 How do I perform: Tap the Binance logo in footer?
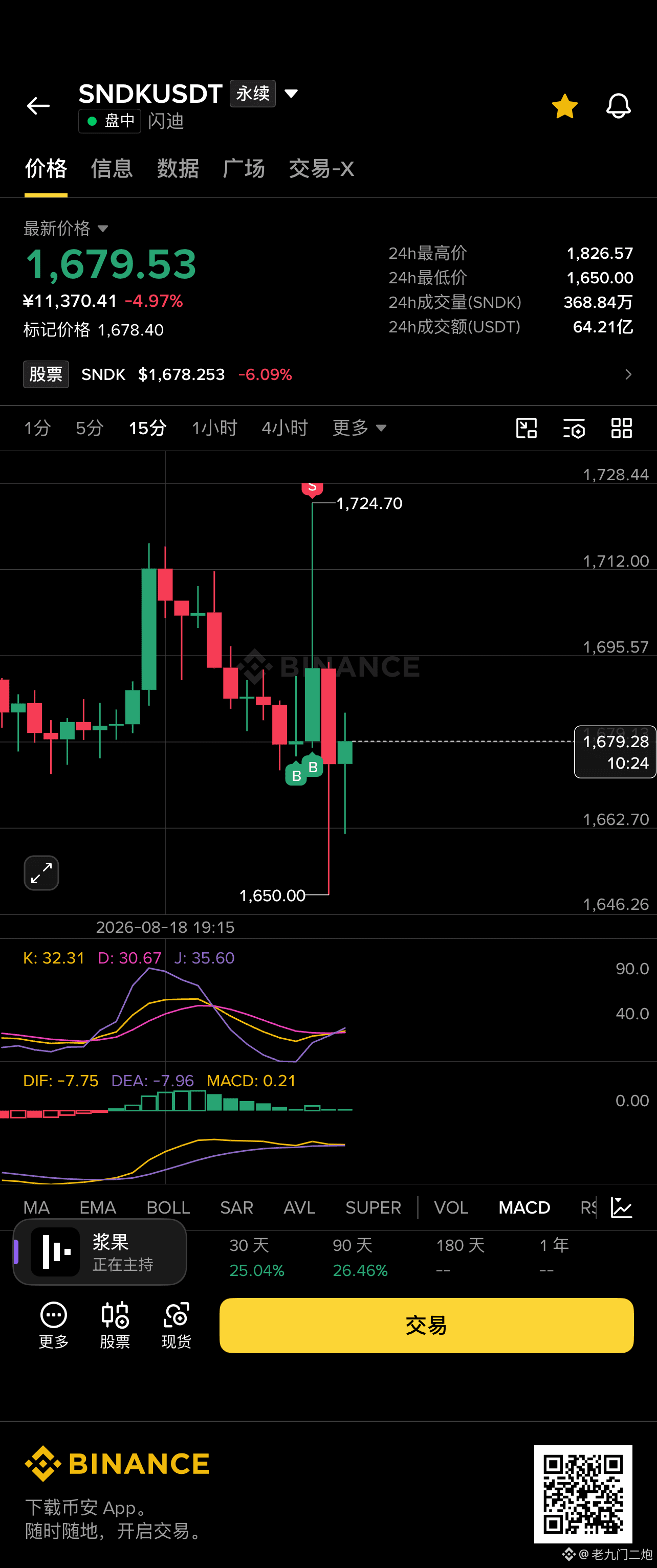click(117, 1463)
